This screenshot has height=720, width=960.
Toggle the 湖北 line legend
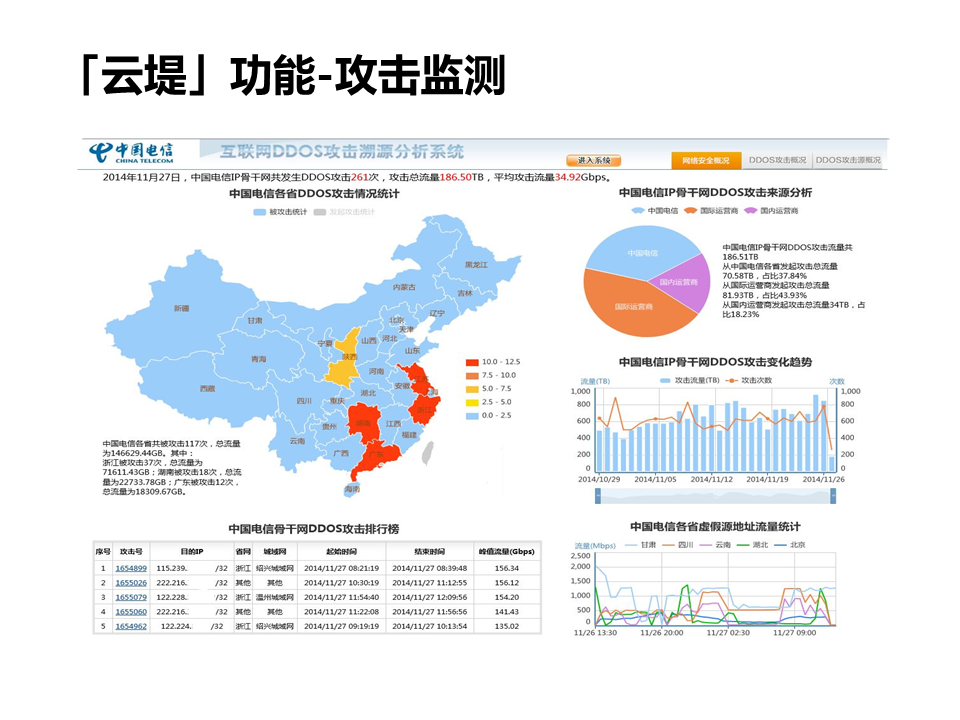[x=752, y=544]
